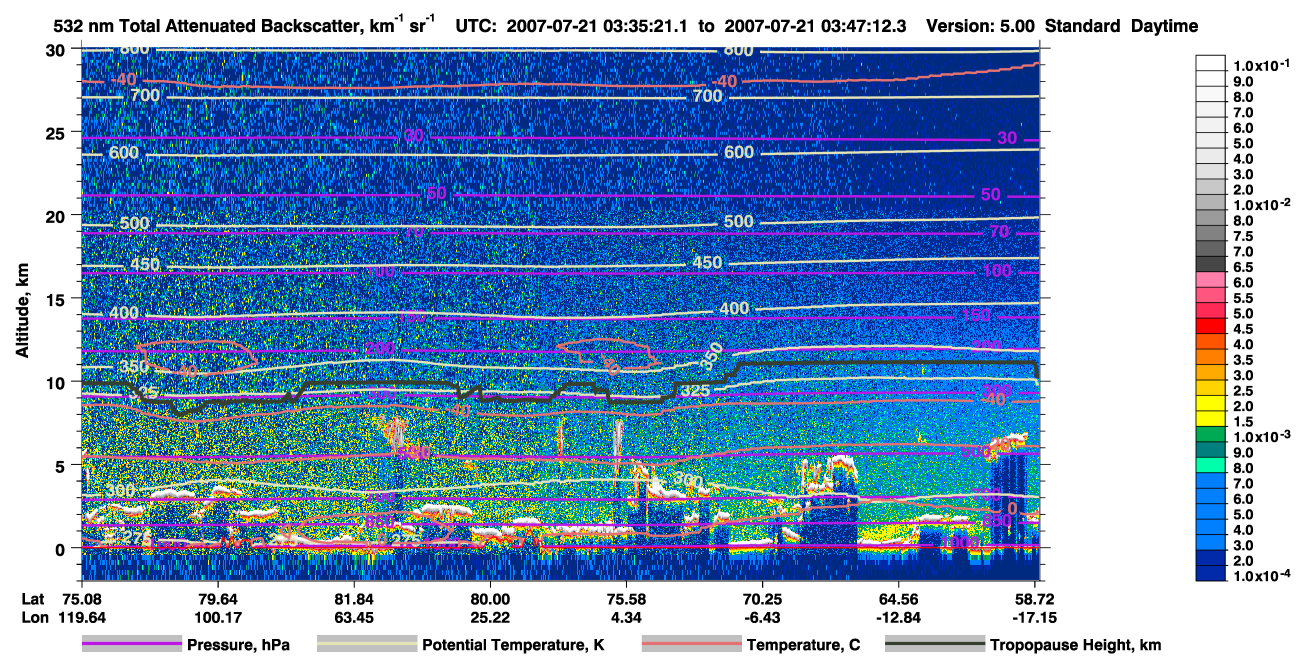Click the 'Tropopause Height, km' legend label
This screenshot has width=1300, height=667.
coord(1076,646)
